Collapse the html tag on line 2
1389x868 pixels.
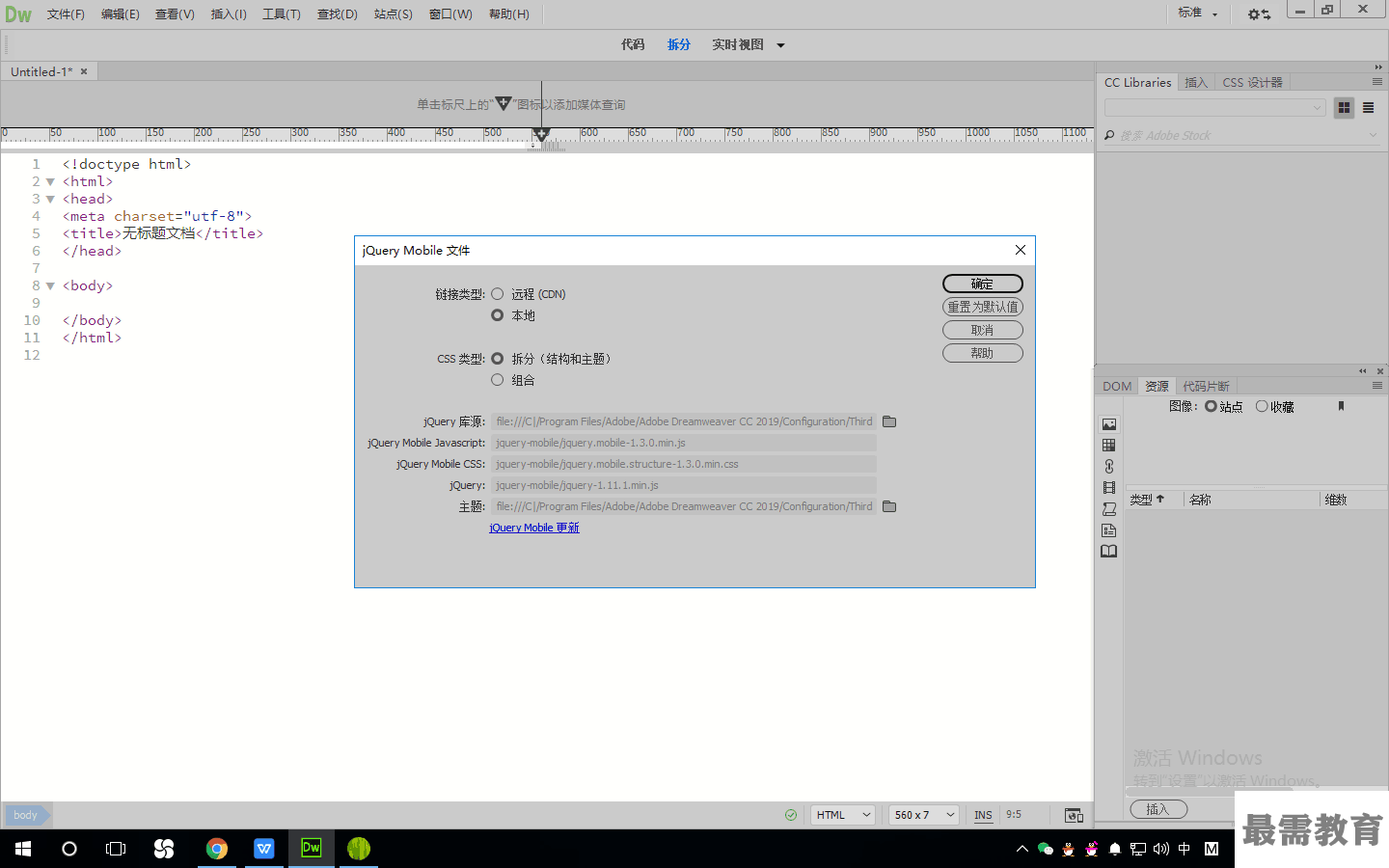[x=50, y=181]
